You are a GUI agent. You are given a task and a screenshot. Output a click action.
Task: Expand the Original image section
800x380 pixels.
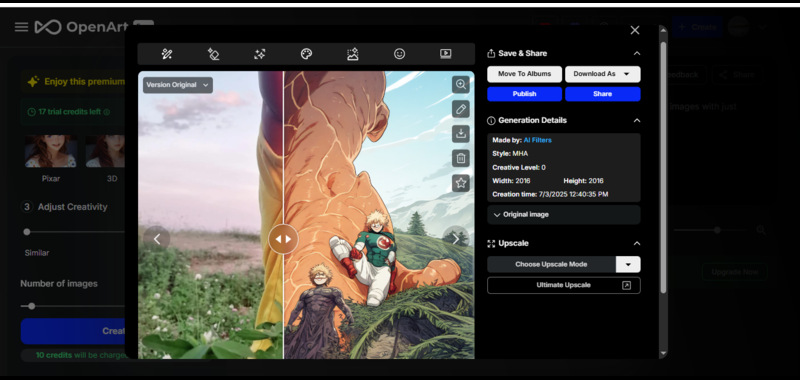[x=563, y=215]
